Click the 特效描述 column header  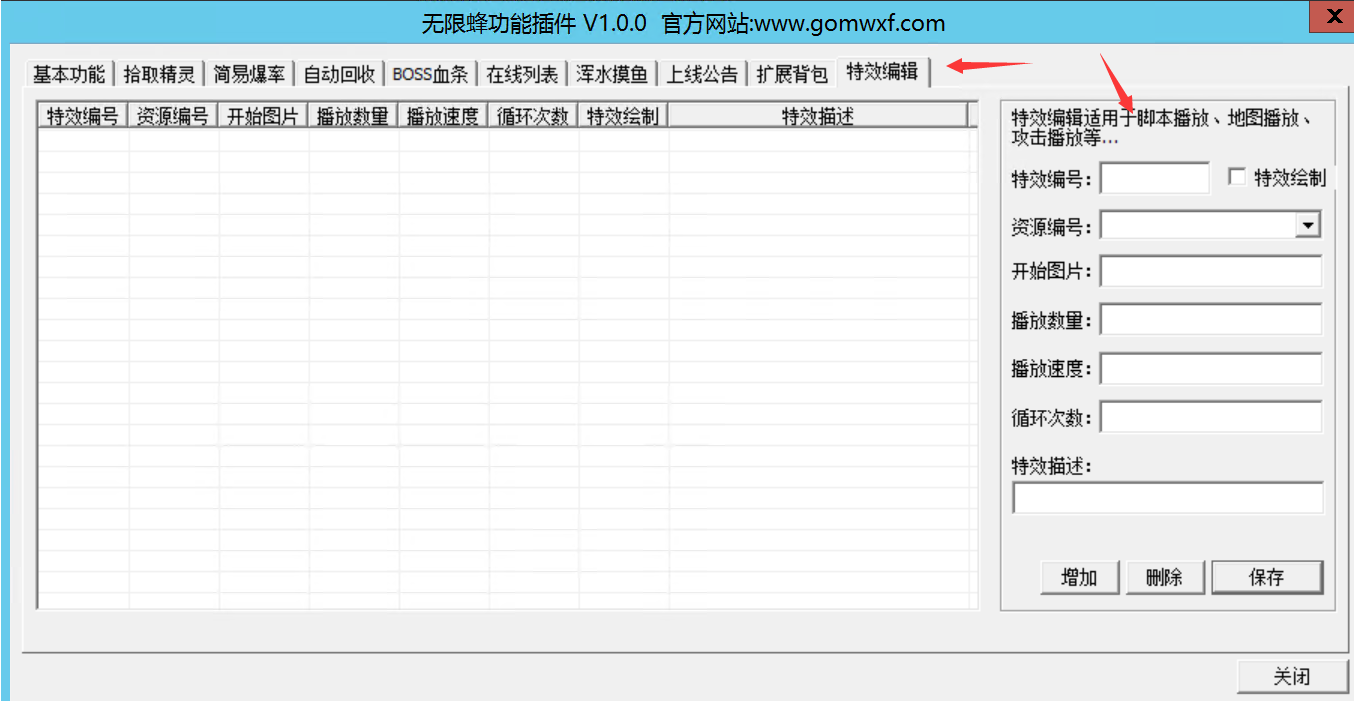tap(817, 116)
